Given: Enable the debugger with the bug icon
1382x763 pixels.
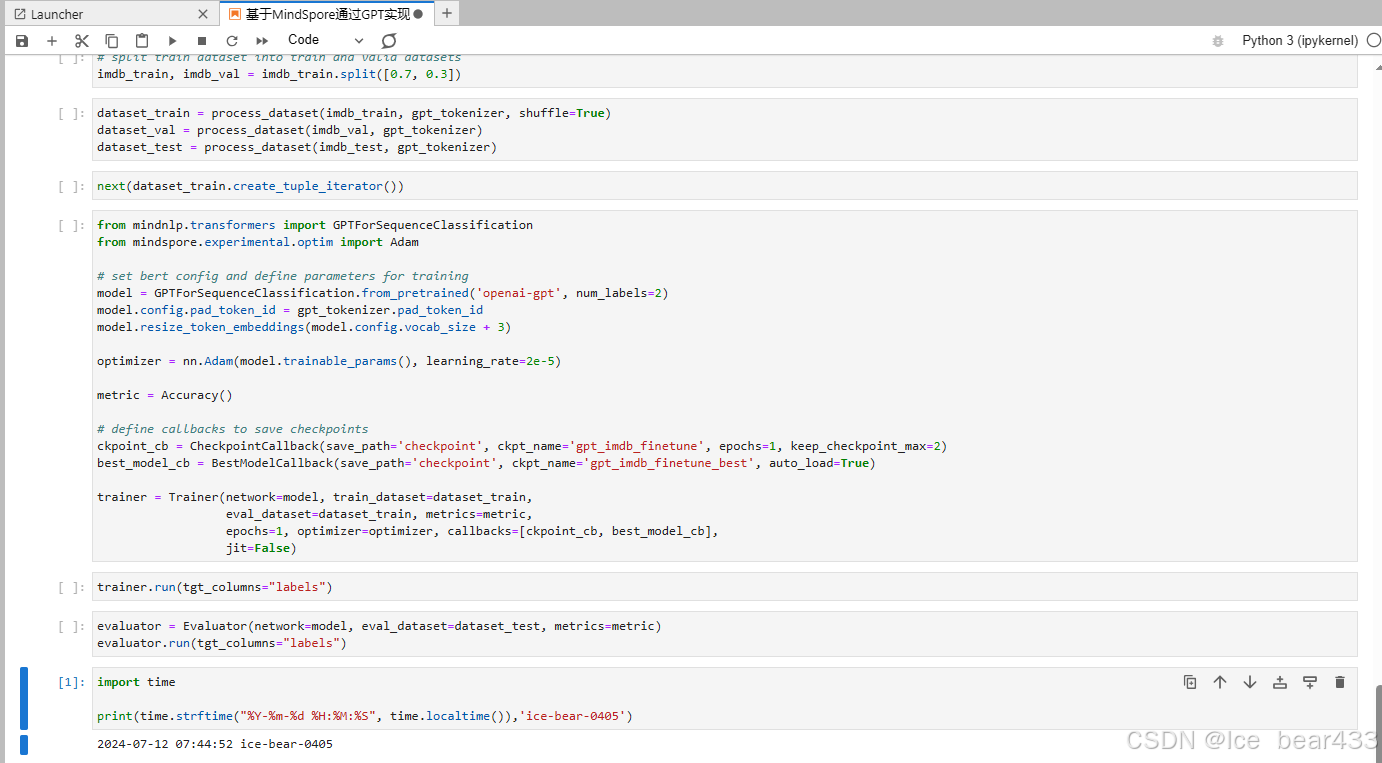Looking at the screenshot, I should 1217,41.
